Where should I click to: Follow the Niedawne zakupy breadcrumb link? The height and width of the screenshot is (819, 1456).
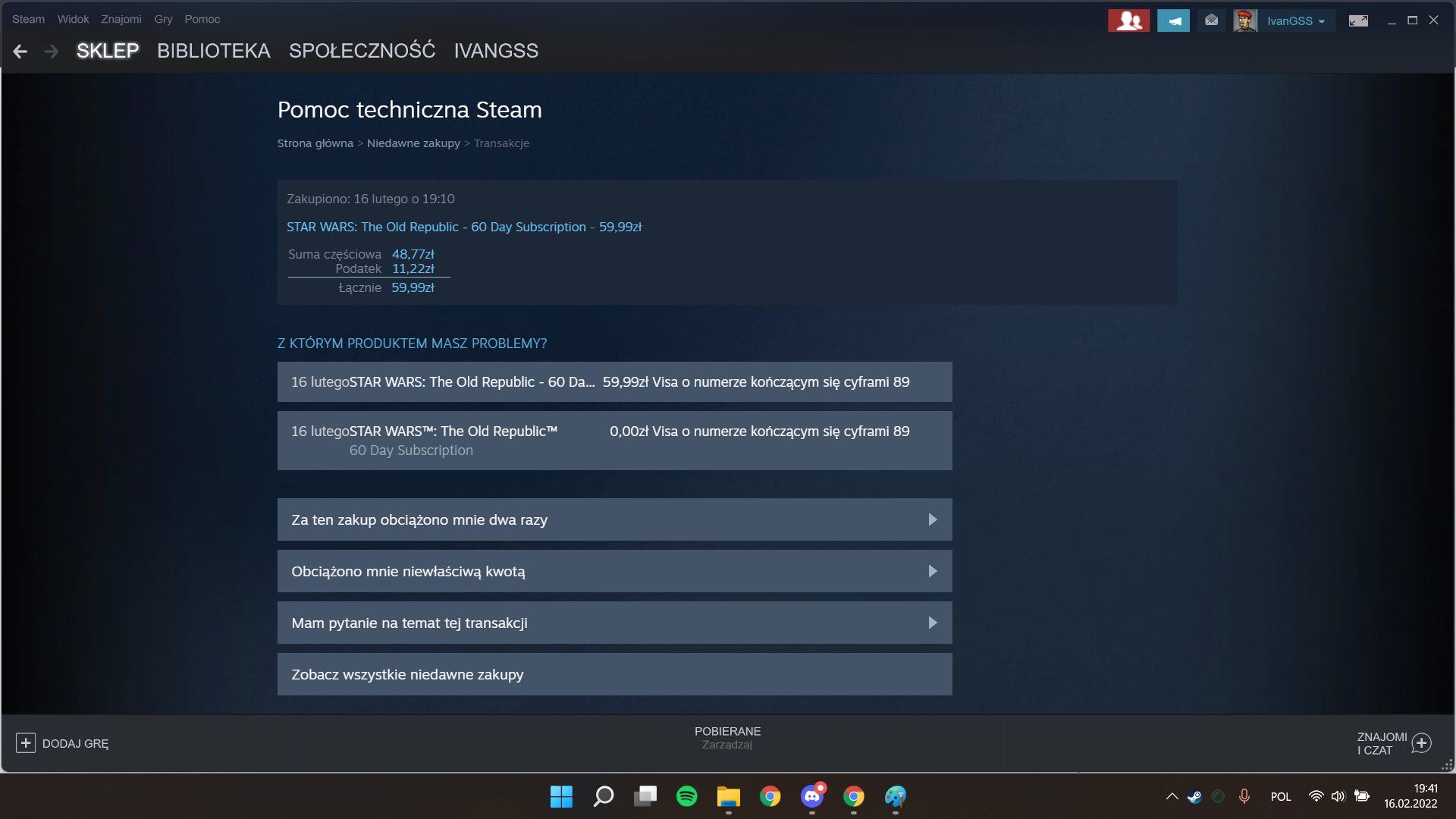point(413,143)
